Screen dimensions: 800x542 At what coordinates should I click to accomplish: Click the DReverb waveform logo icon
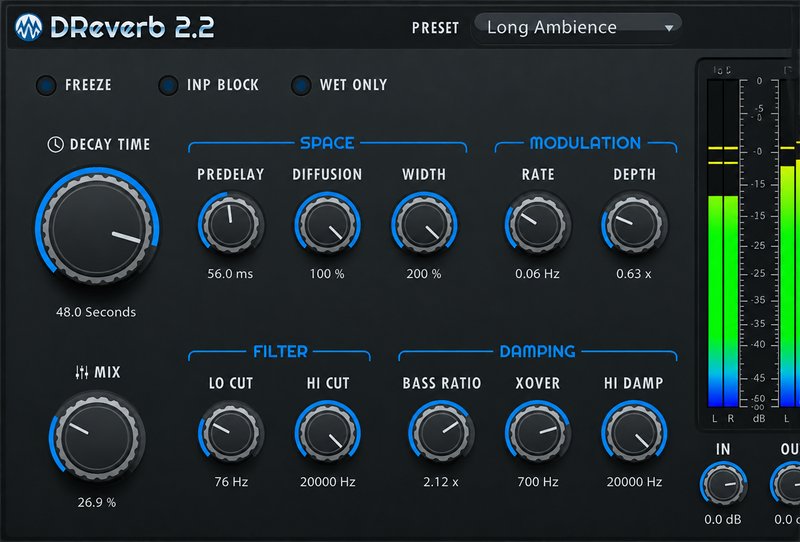[28, 28]
